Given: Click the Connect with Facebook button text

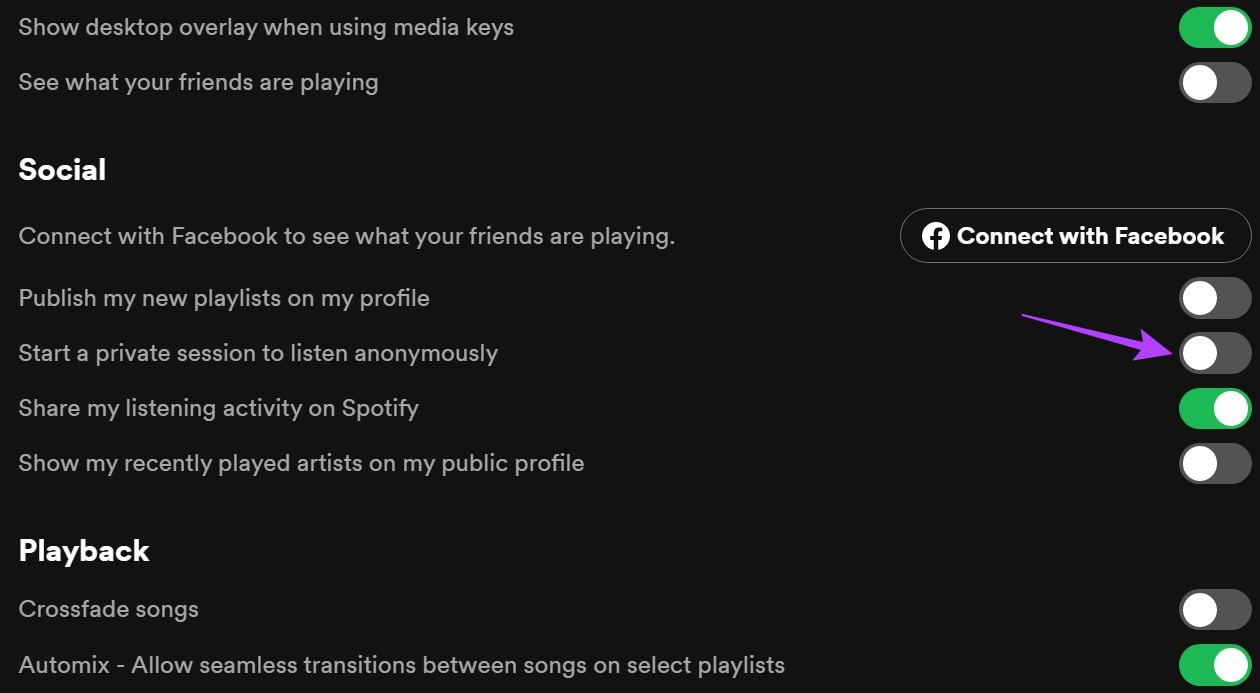Looking at the screenshot, I should pyautogui.click(x=1090, y=236).
